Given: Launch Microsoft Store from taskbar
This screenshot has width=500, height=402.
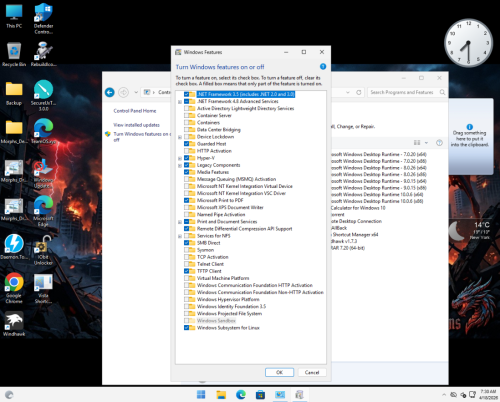Looking at the screenshot, I should click(260, 395).
